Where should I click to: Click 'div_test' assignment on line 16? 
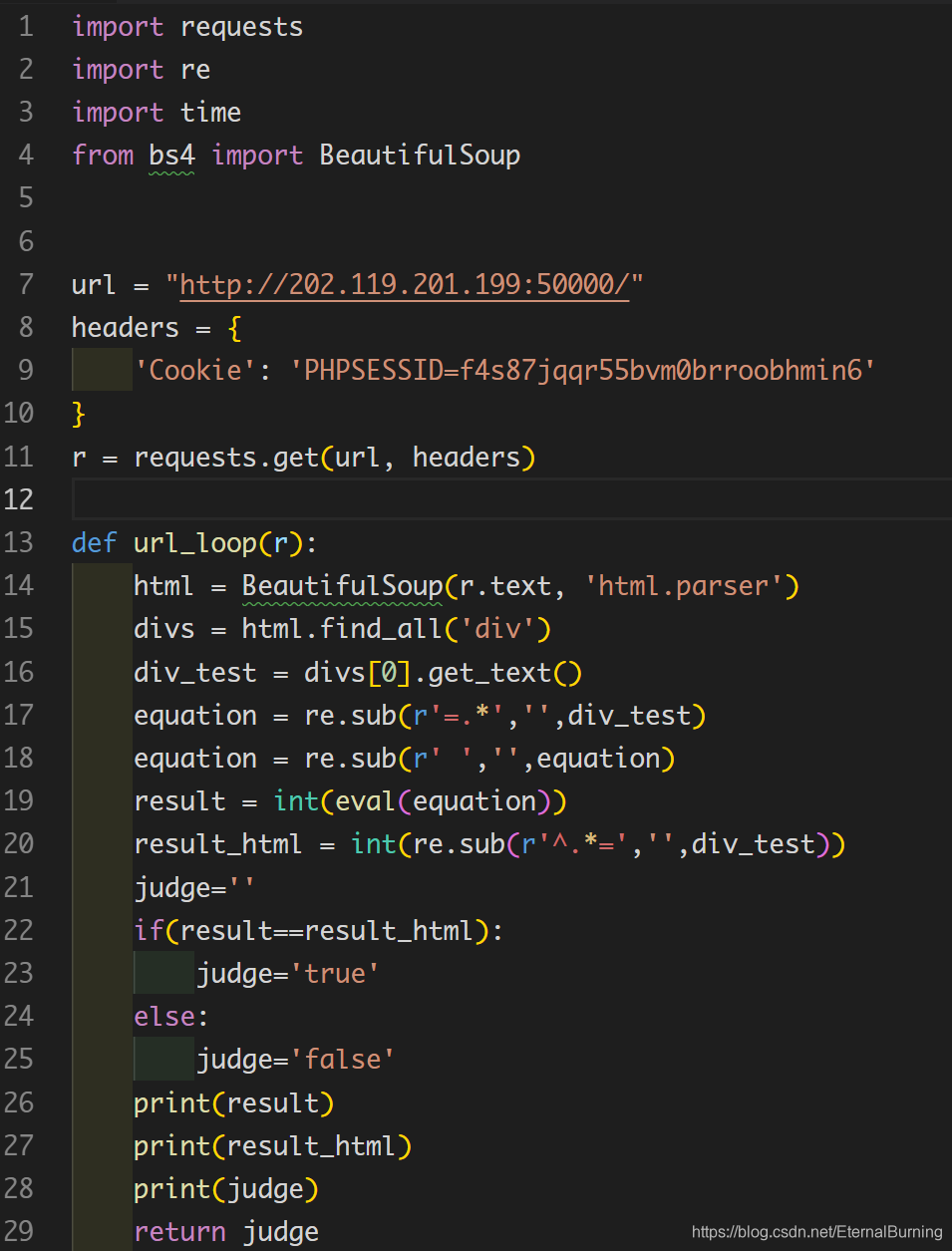(x=195, y=672)
